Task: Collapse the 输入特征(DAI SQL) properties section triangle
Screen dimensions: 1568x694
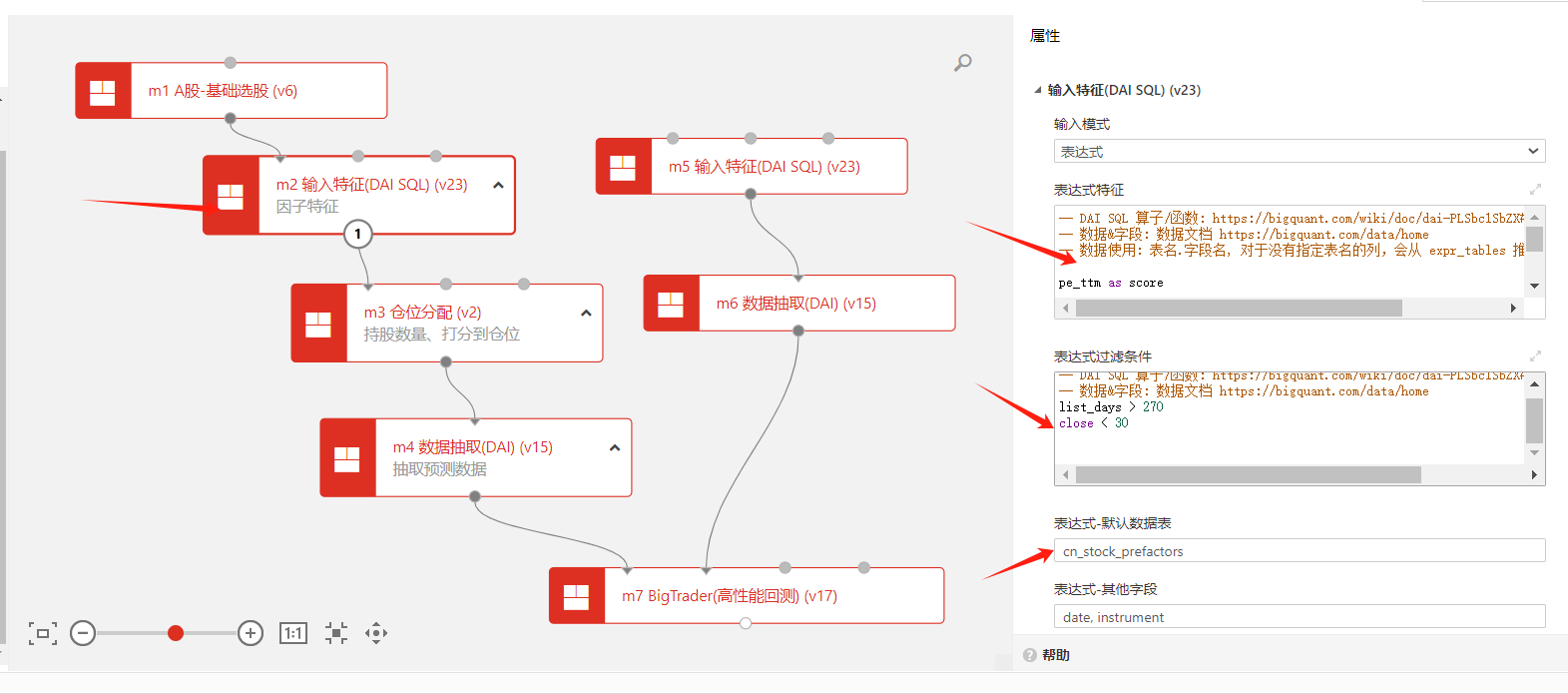Action: 1038,90
